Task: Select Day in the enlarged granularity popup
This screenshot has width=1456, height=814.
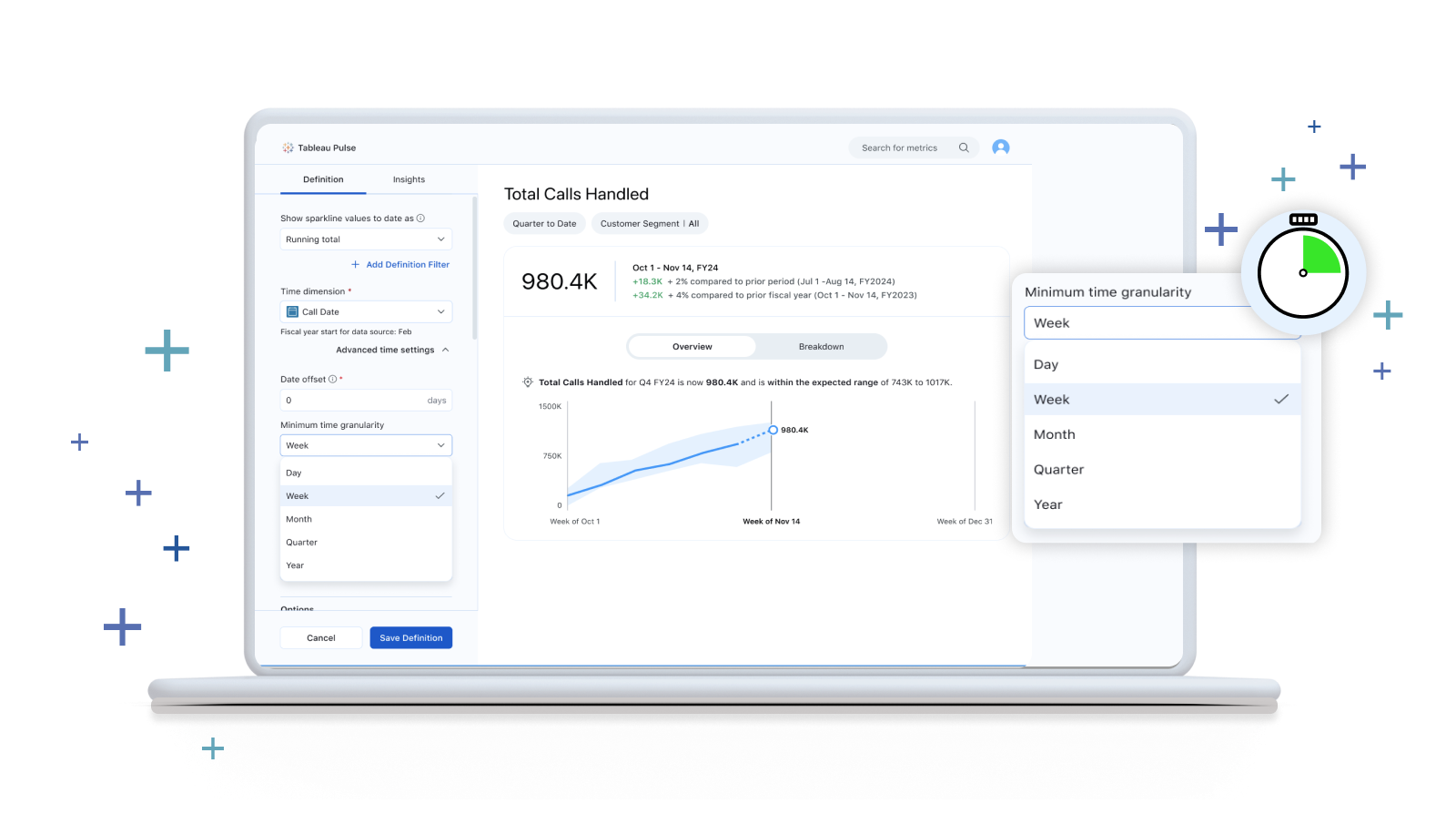Action: coord(1162,364)
